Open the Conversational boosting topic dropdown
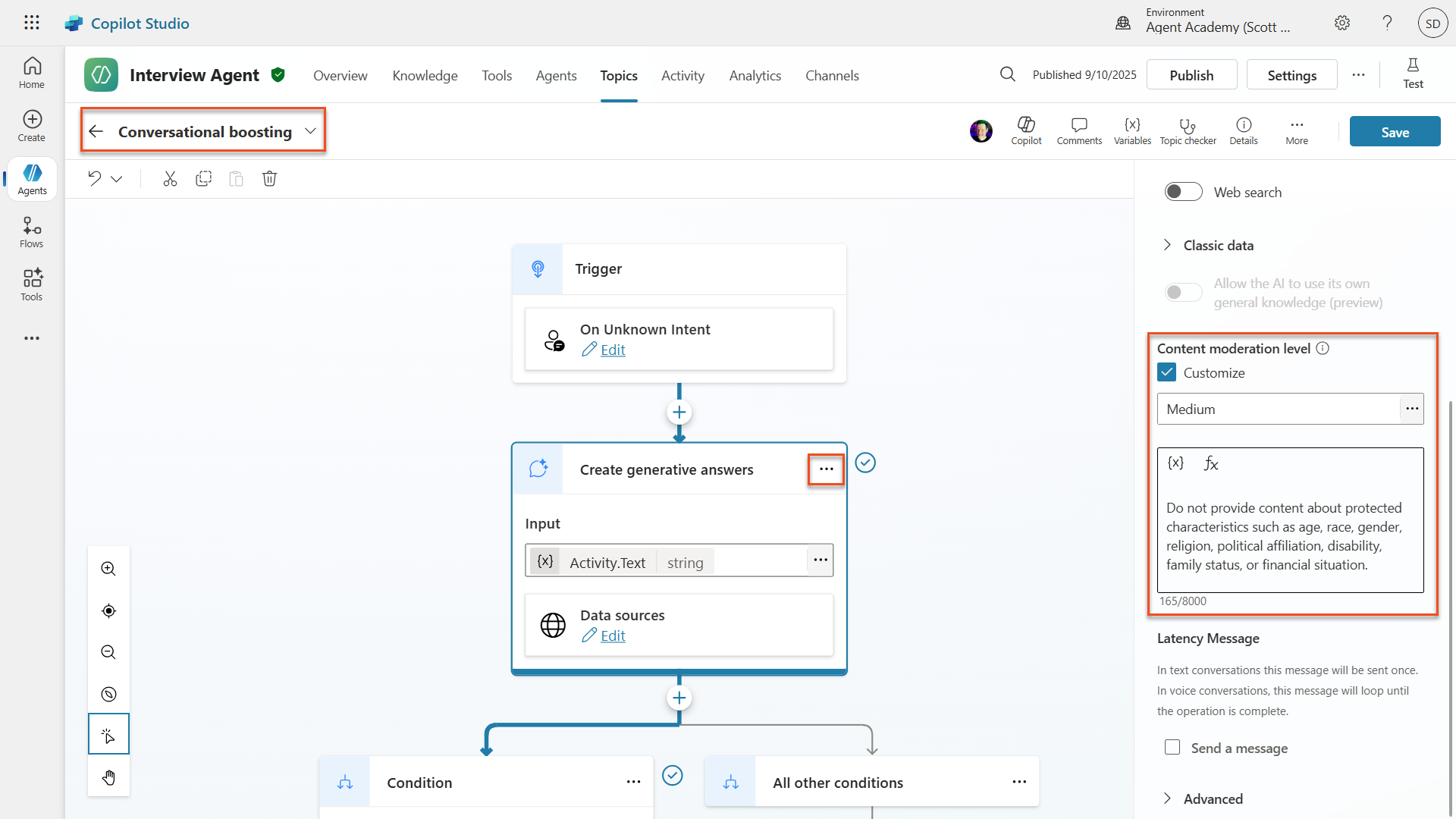The image size is (1456, 819). point(310,131)
